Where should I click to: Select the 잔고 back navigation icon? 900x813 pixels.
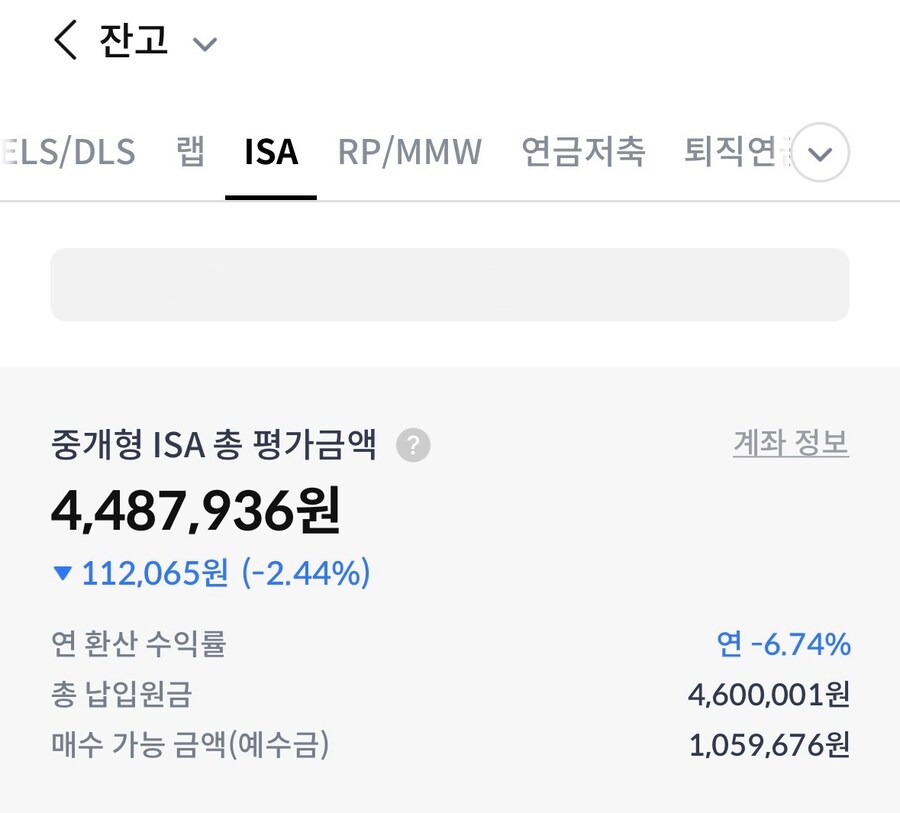pyautogui.click(x=63, y=42)
